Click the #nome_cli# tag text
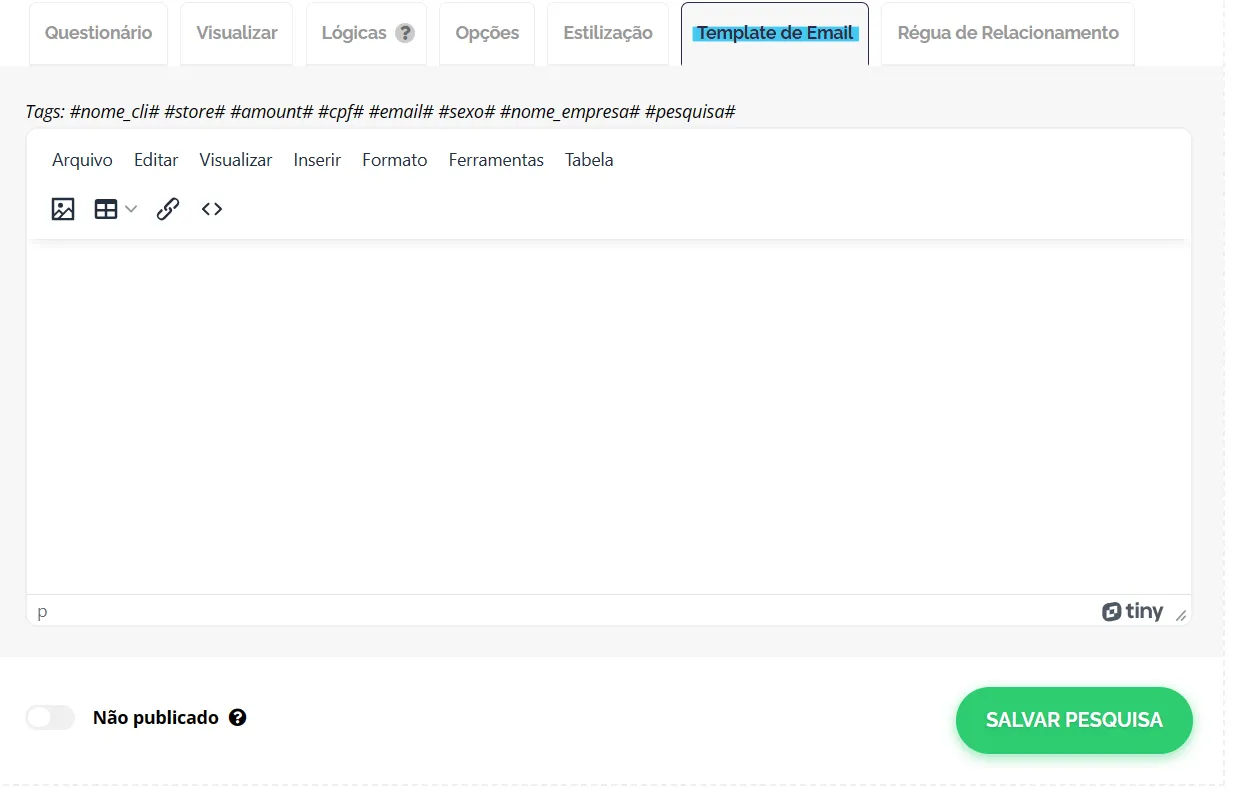Screen dimensions: 1248x806 tap(115, 111)
